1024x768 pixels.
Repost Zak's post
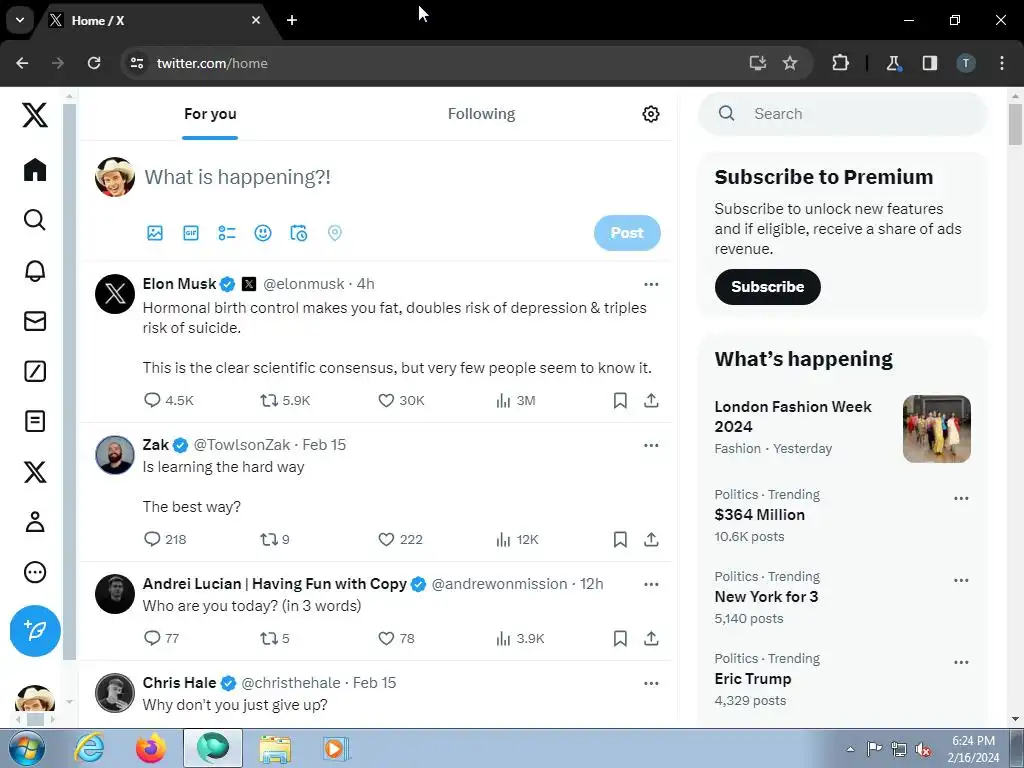(x=269, y=539)
